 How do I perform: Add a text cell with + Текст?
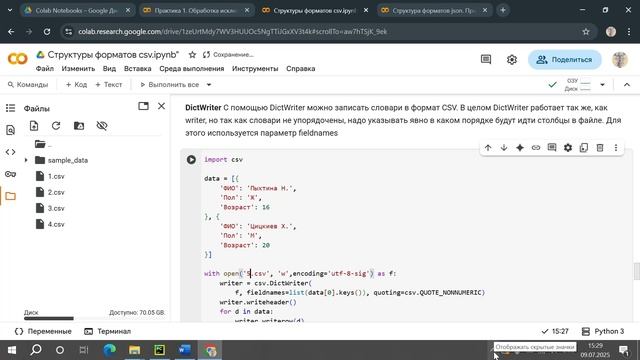[109, 84]
